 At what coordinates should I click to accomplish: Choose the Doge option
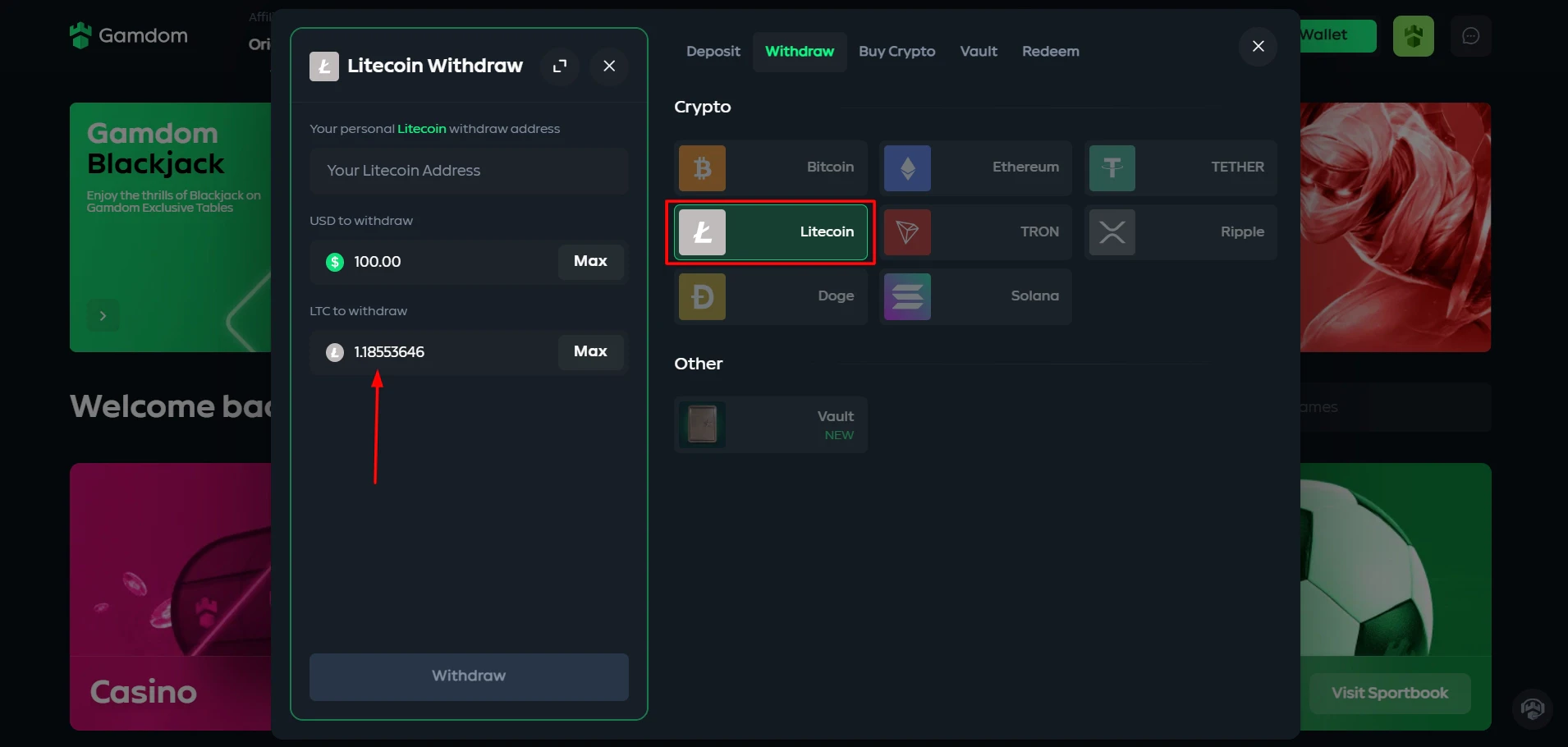(771, 296)
